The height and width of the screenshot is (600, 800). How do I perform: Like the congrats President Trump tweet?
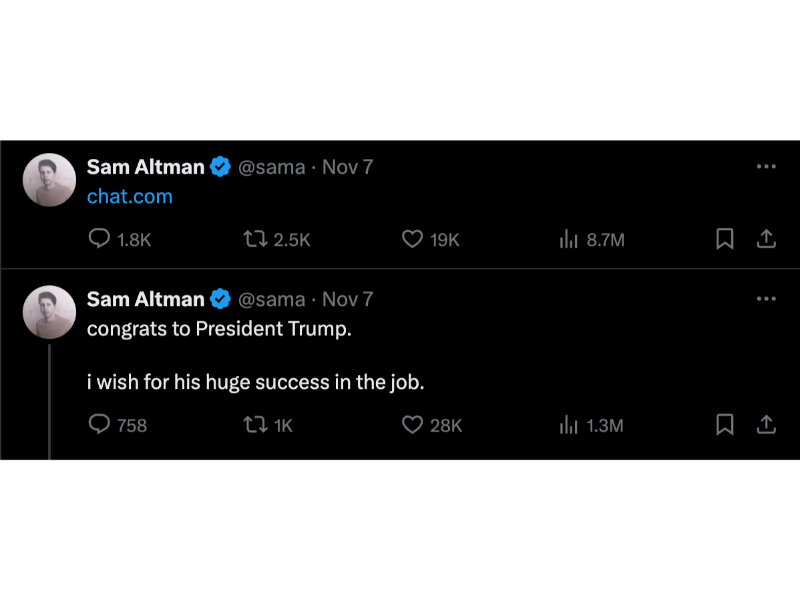click(x=412, y=425)
